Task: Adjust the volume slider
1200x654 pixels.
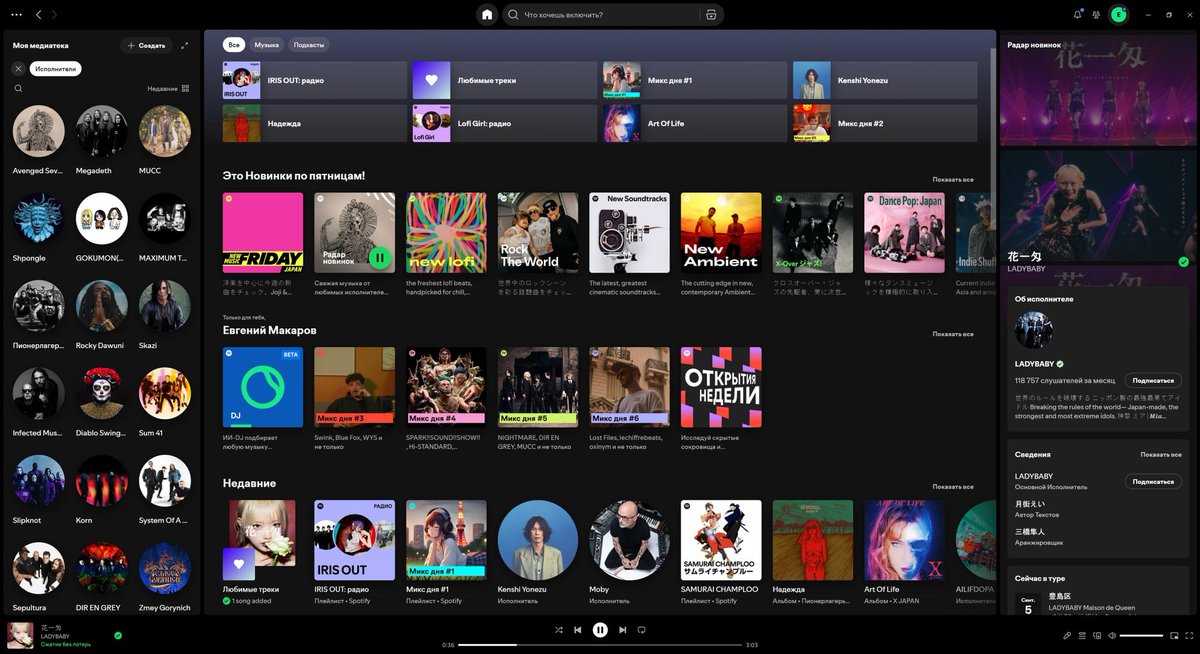Action: tap(1141, 635)
